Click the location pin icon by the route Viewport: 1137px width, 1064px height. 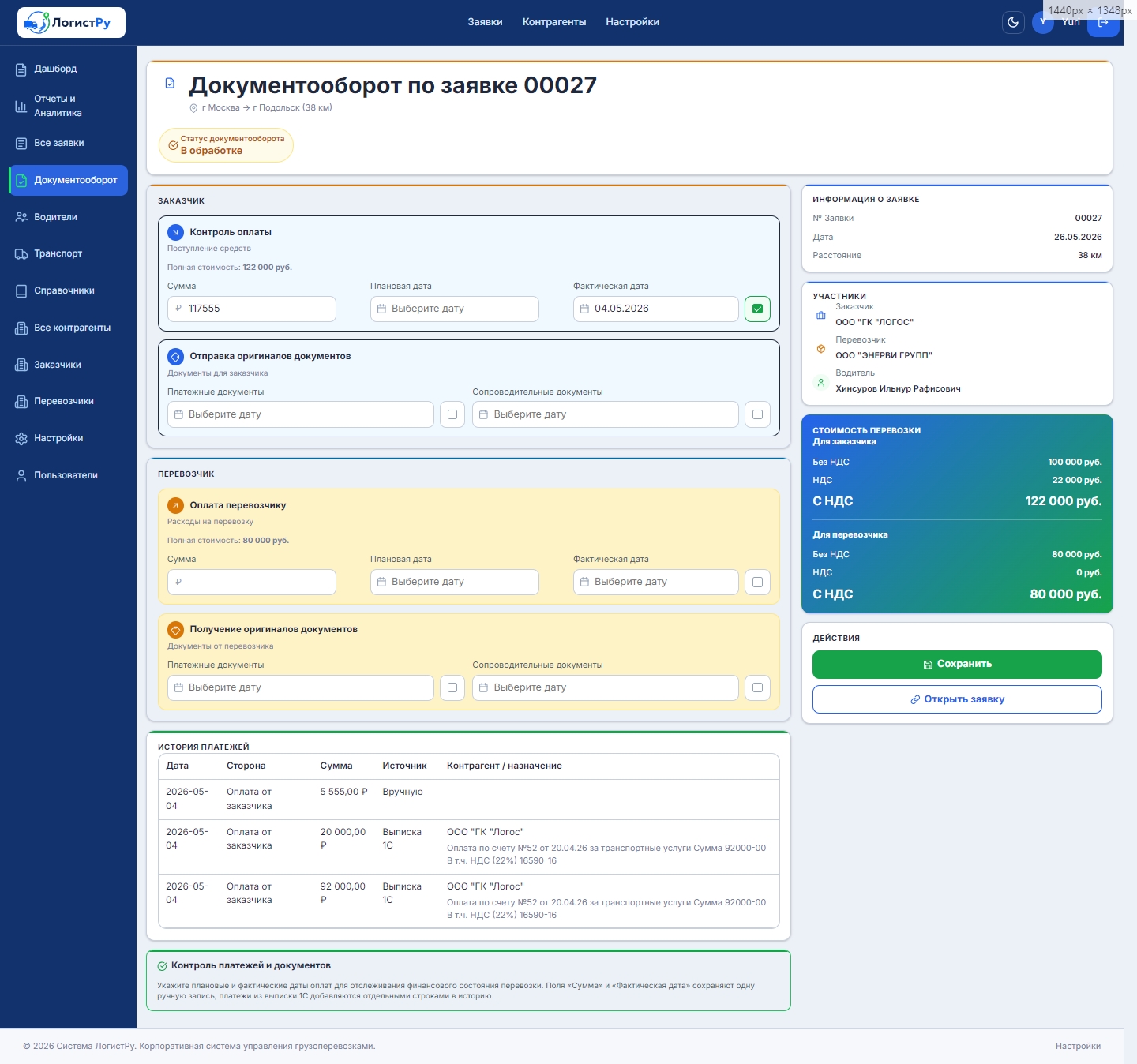[x=193, y=108]
